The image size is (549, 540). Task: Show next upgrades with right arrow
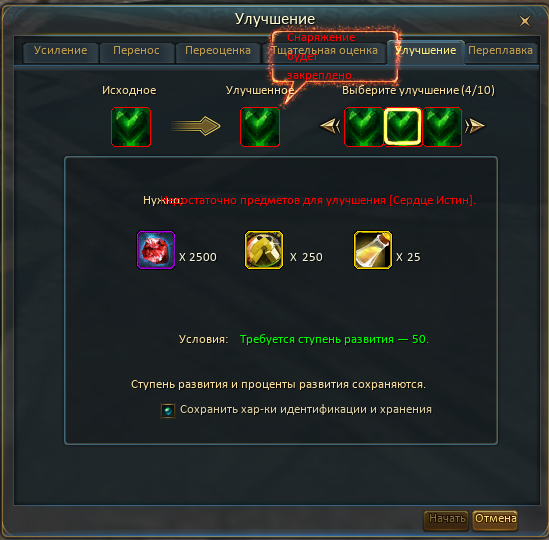point(475,126)
